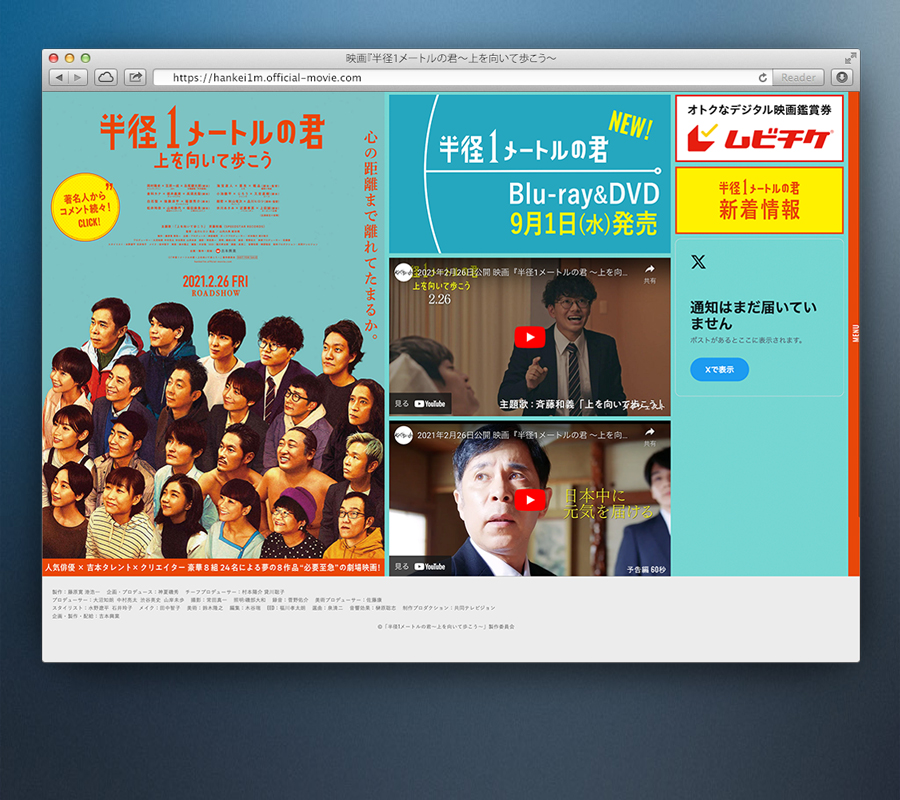Click the Blu-ray&DVD release announcement banner
900x800 pixels.
point(529,174)
